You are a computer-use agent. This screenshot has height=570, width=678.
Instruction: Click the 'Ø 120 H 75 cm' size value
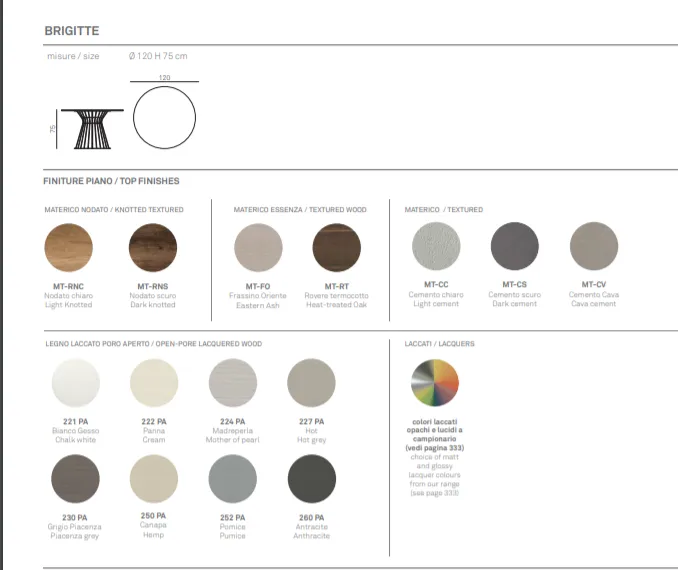[158, 56]
